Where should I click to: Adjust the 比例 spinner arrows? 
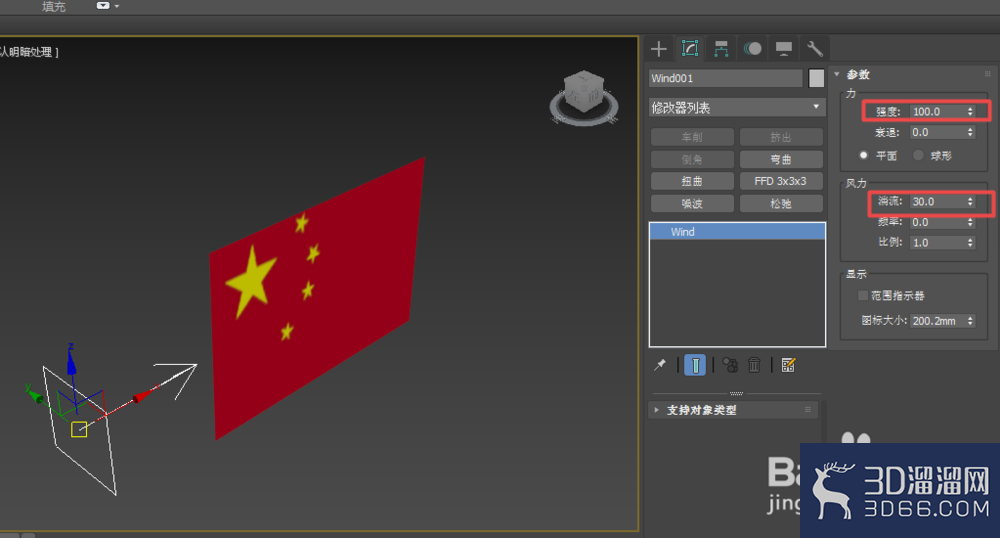point(970,242)
